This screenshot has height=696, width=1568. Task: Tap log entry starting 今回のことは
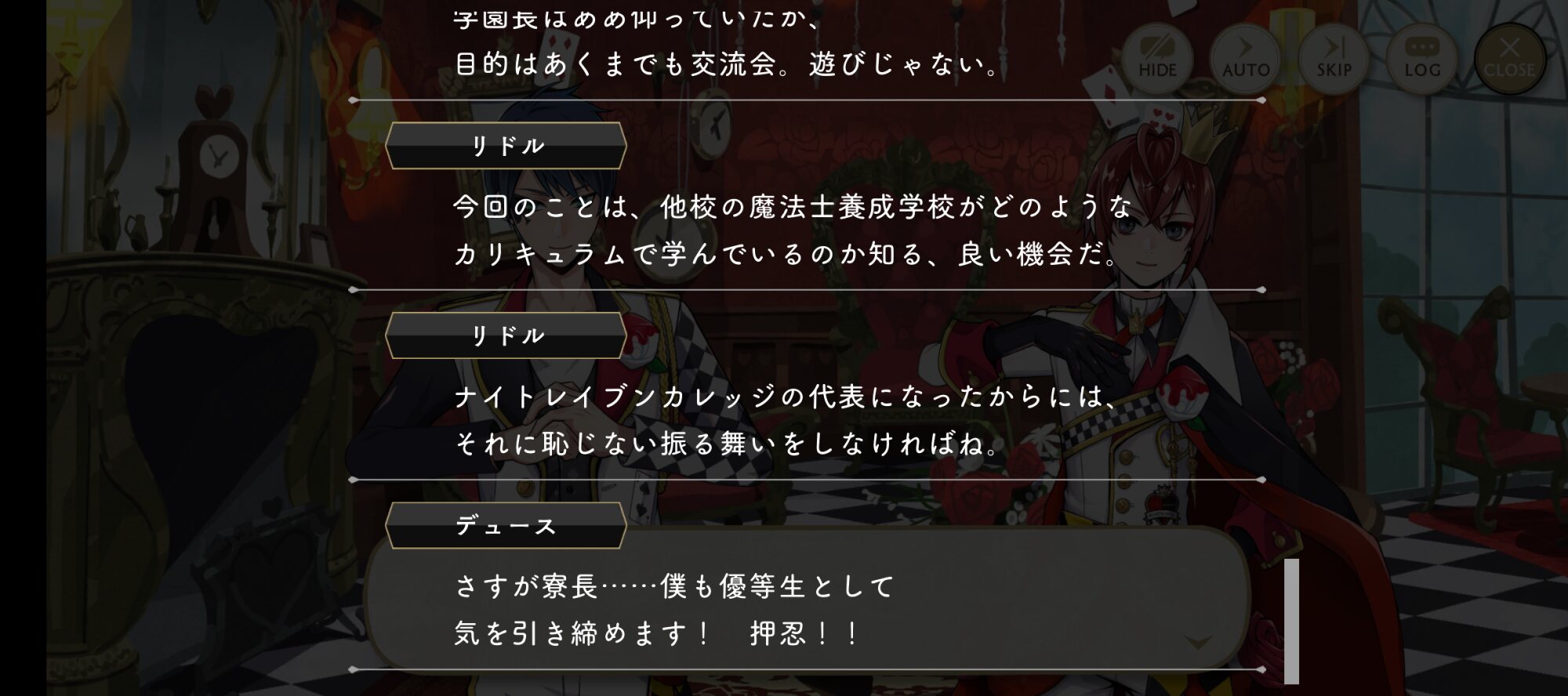tap(793, 230)
